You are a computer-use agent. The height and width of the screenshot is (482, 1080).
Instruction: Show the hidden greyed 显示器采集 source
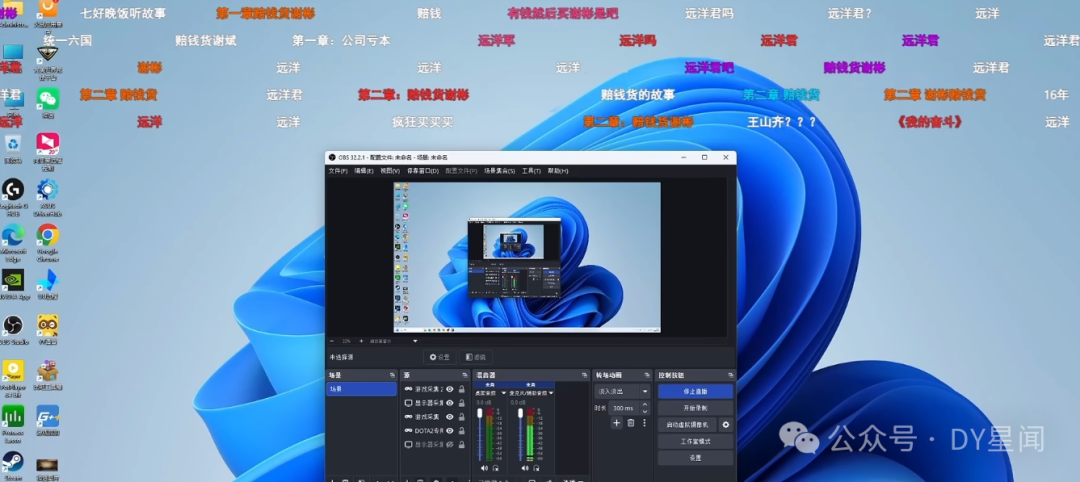click(x=450, y=445)
